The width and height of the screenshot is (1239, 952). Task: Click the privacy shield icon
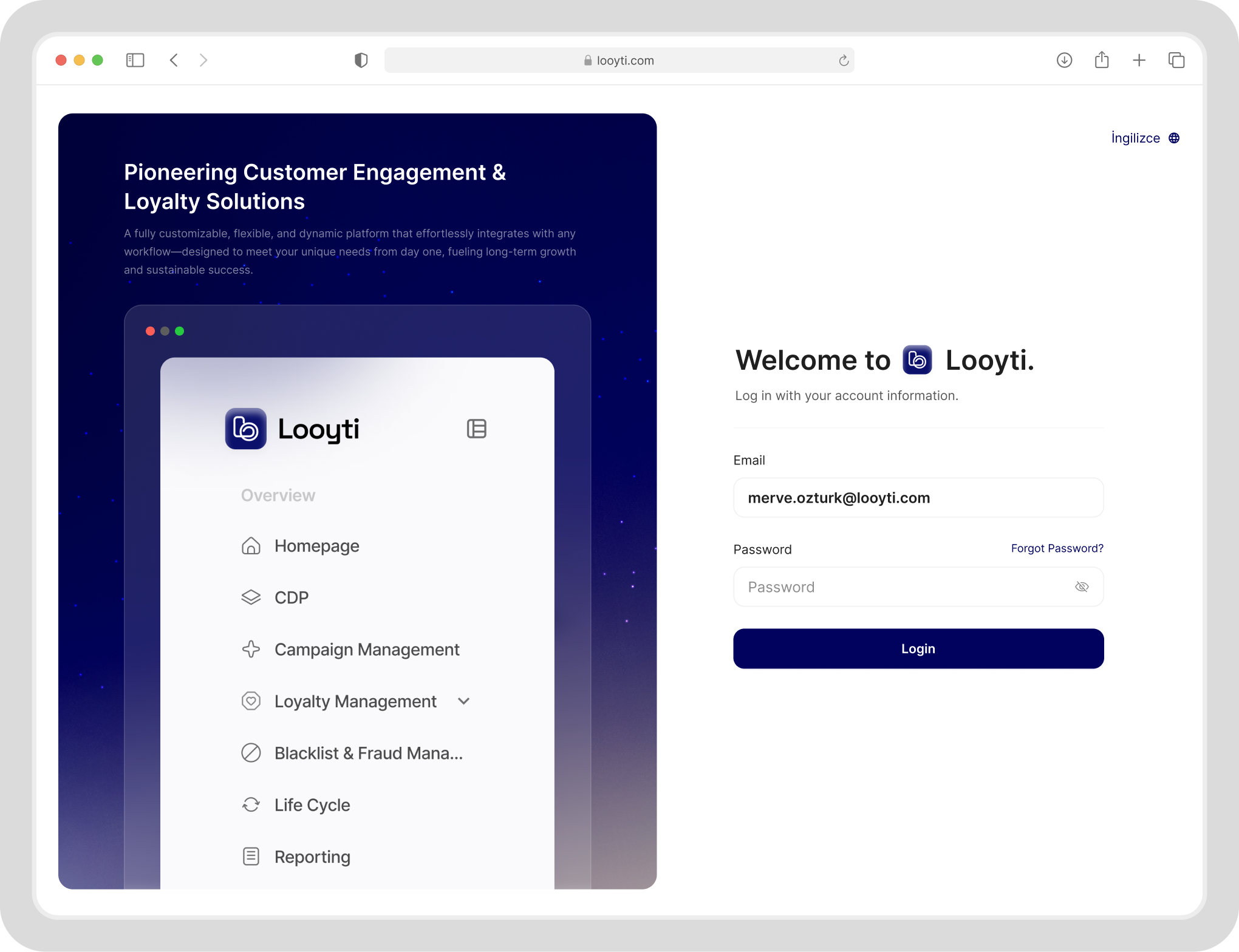361,60
